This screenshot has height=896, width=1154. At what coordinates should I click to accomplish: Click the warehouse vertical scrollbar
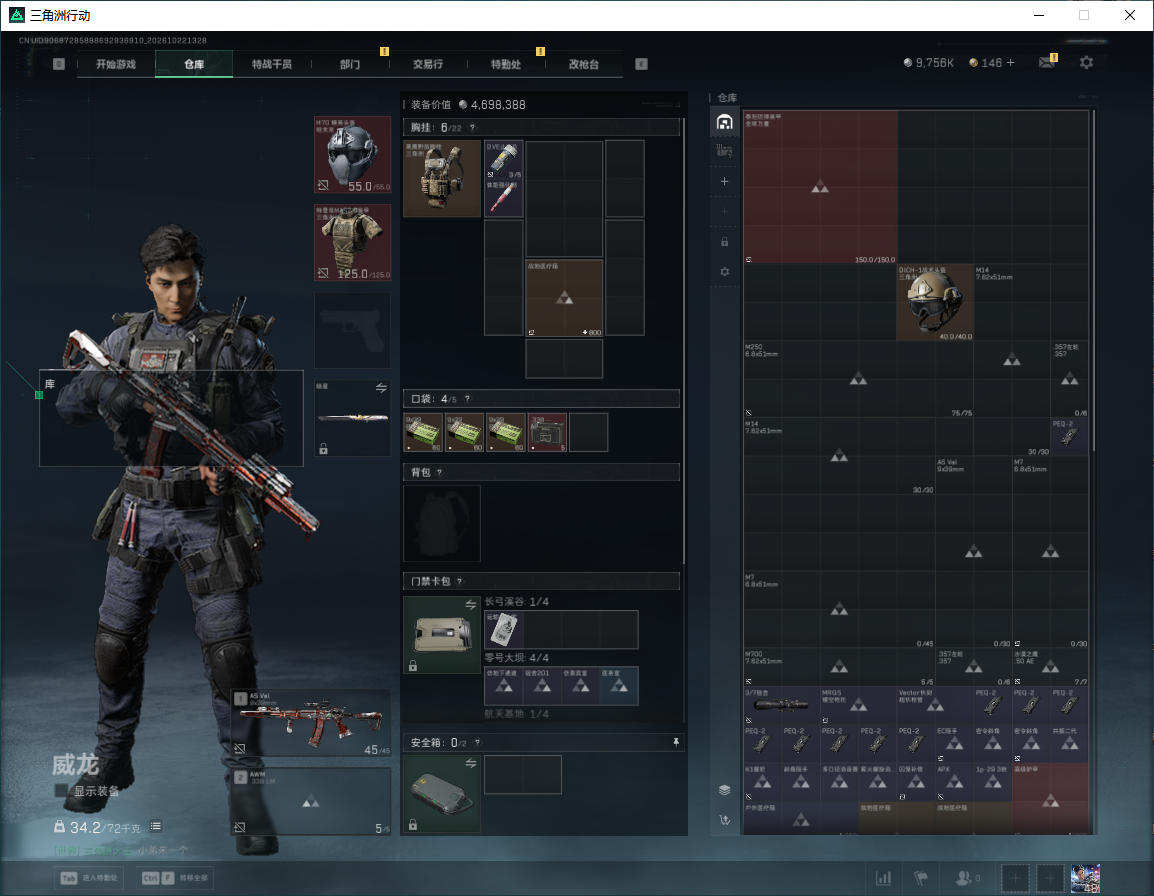click(1094, 280)
